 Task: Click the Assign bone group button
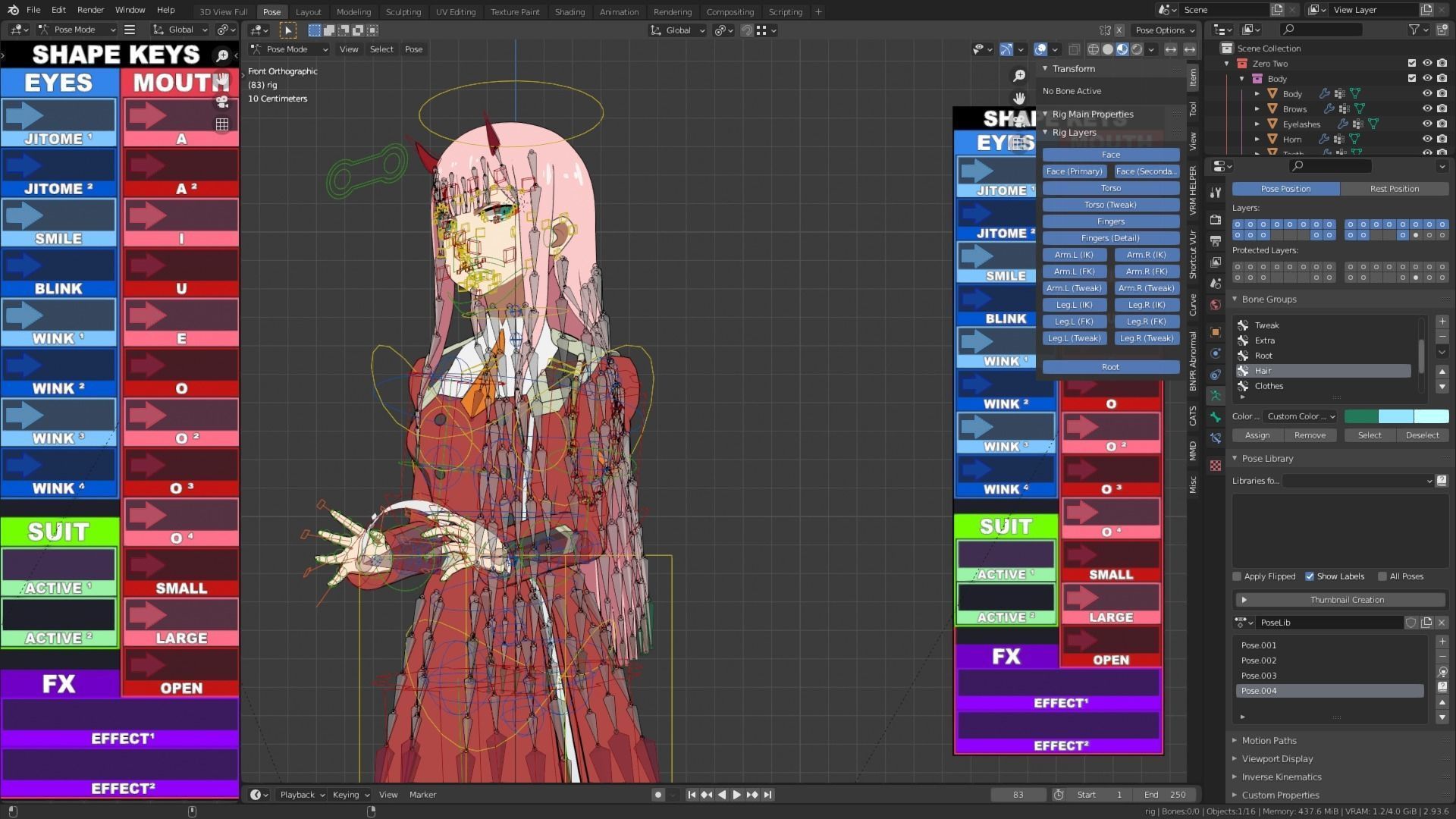pos(1257,435)
